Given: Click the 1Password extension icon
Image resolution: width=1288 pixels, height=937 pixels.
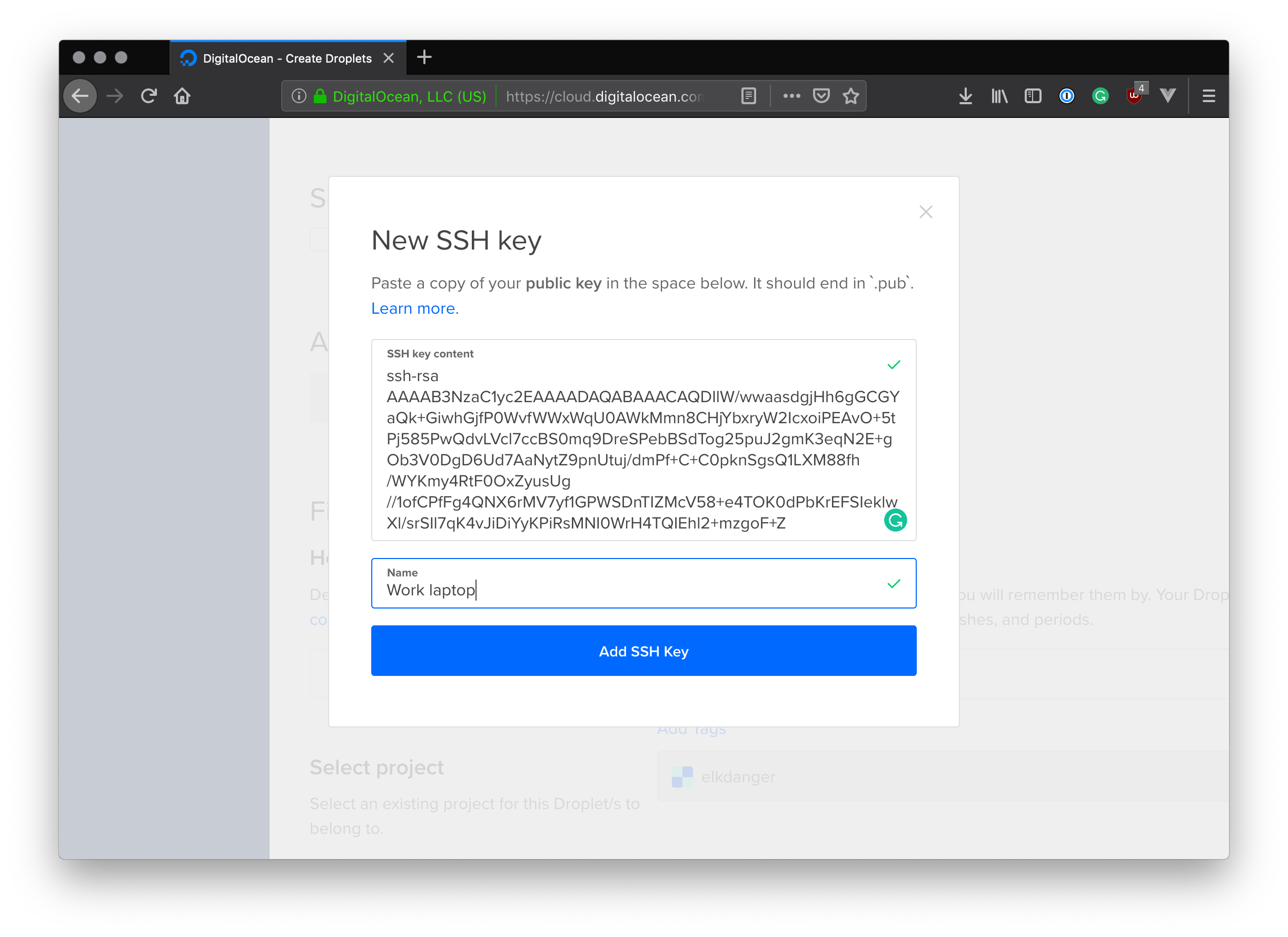Looking at the screenshot, I should (1065, 96).
